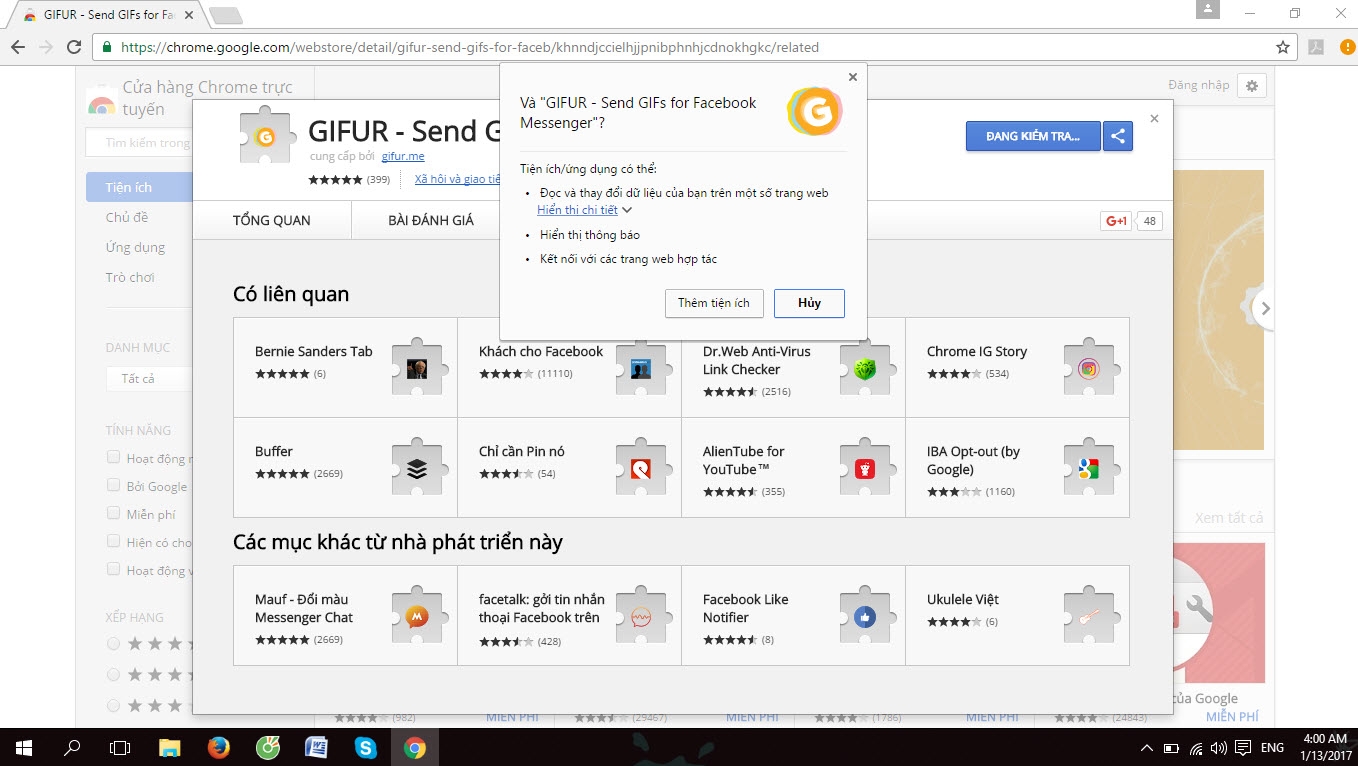1358x766 pixels.
Task: Go back to the previous page
Action: [x=18, y=47]
